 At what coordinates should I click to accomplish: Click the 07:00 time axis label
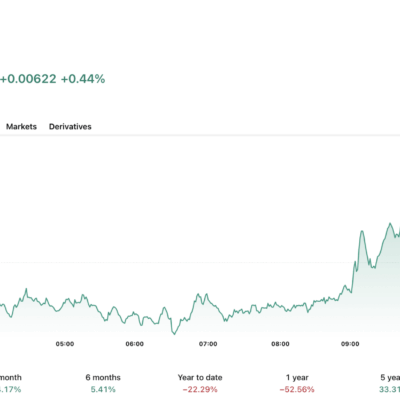(x=208, y=344)
